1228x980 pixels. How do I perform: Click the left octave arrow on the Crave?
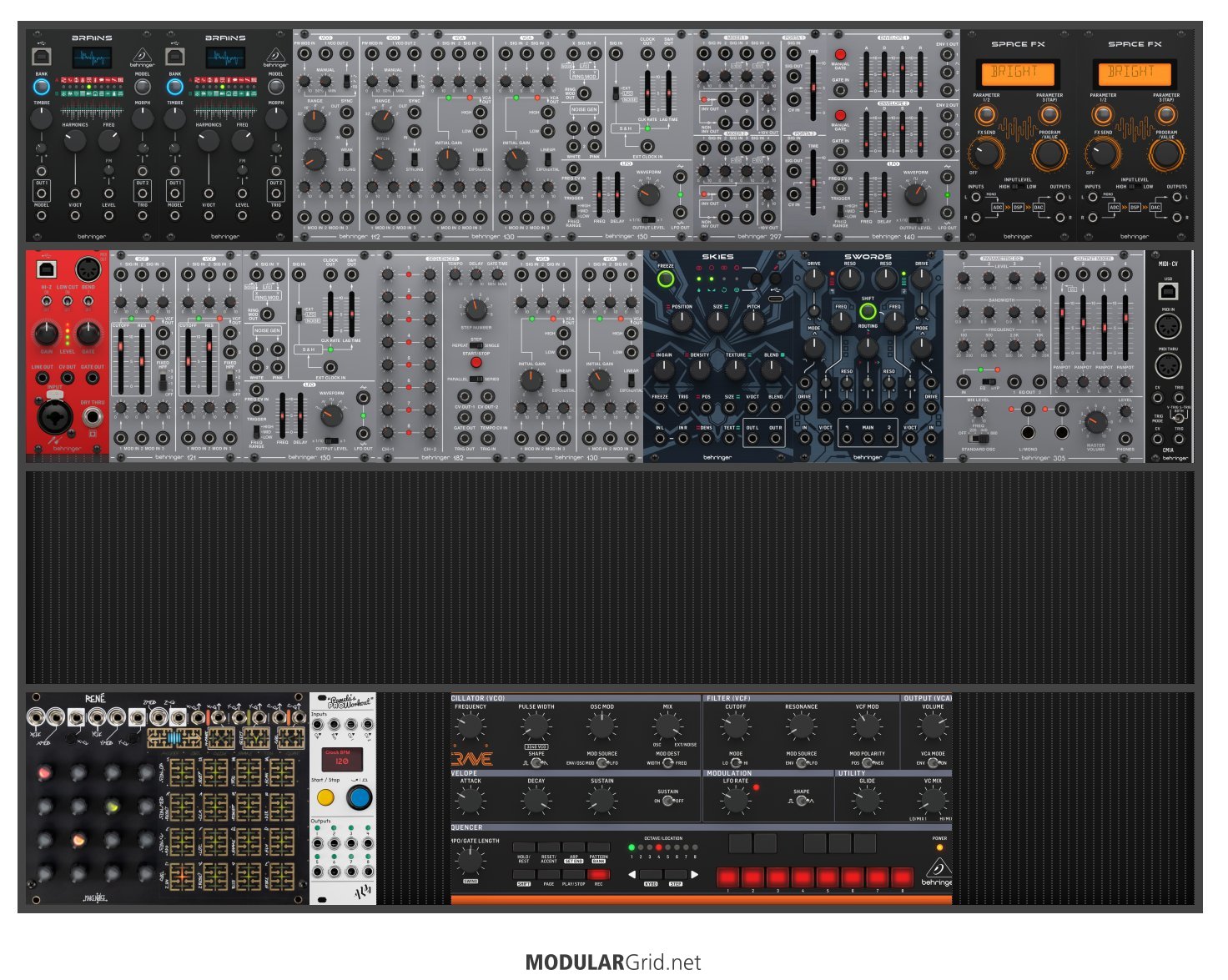click(632, 874)
